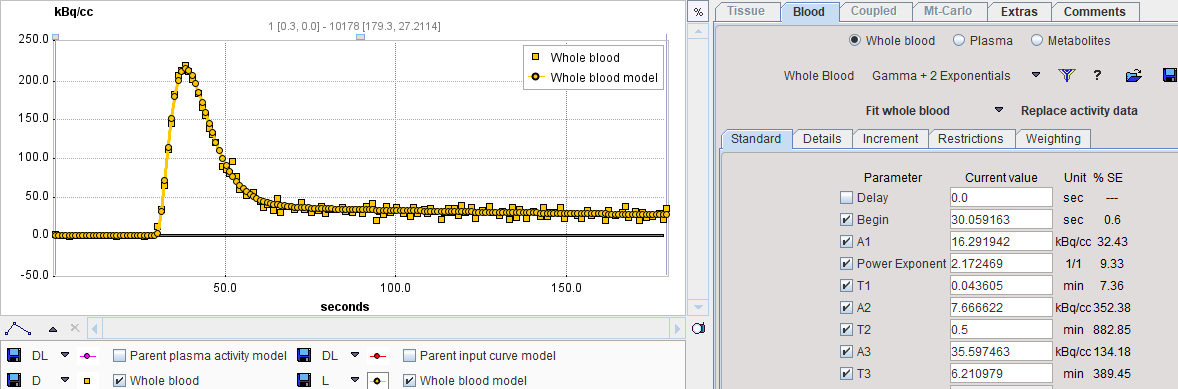Viewport: 1178px width, 389px height.
Task: Open the Restrictions sub-tab
Action: (971, 139)
